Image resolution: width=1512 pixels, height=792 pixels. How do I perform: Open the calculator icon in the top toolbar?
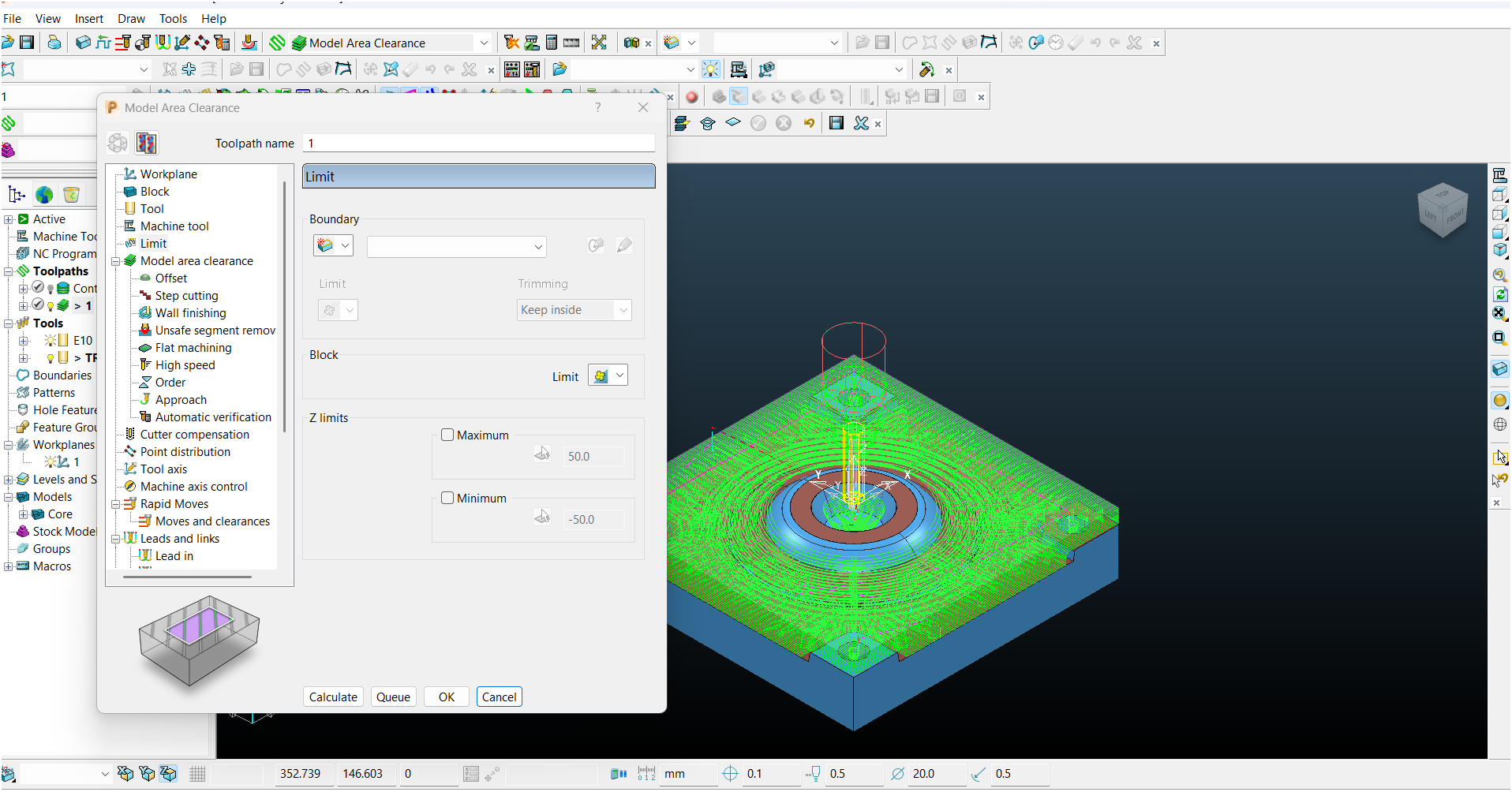pyautogui.click(x=552, y=43)
